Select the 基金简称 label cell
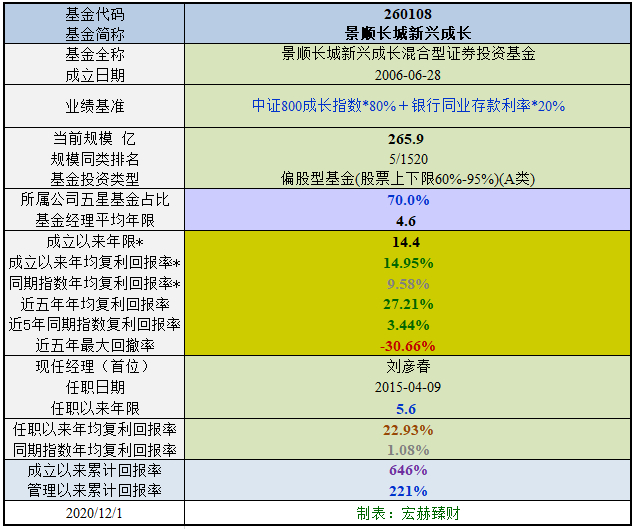 click(x=95, y=34)
